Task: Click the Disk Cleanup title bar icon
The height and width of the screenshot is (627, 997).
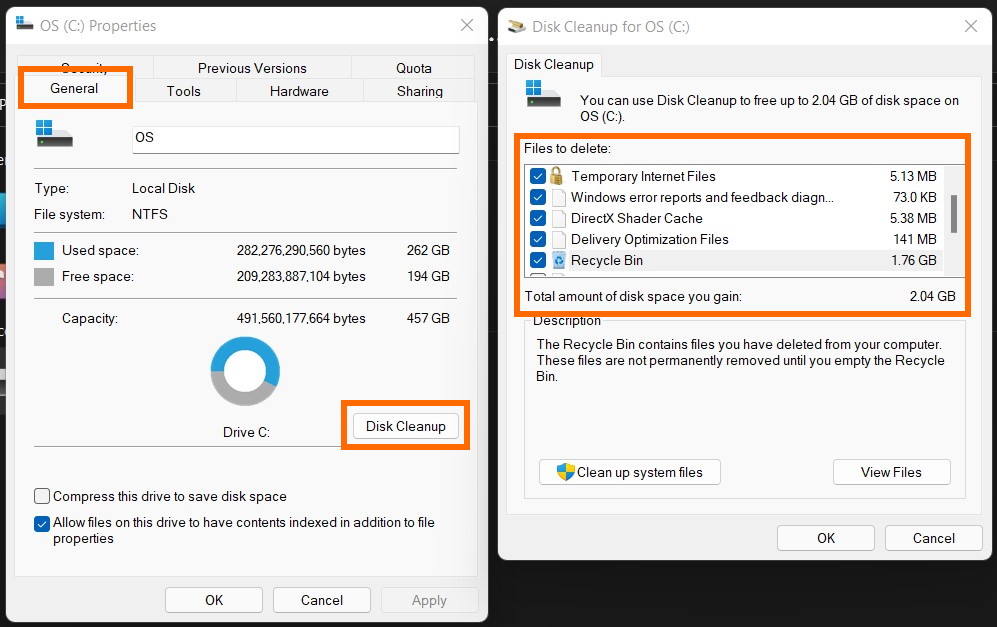Action: (517, 26)
